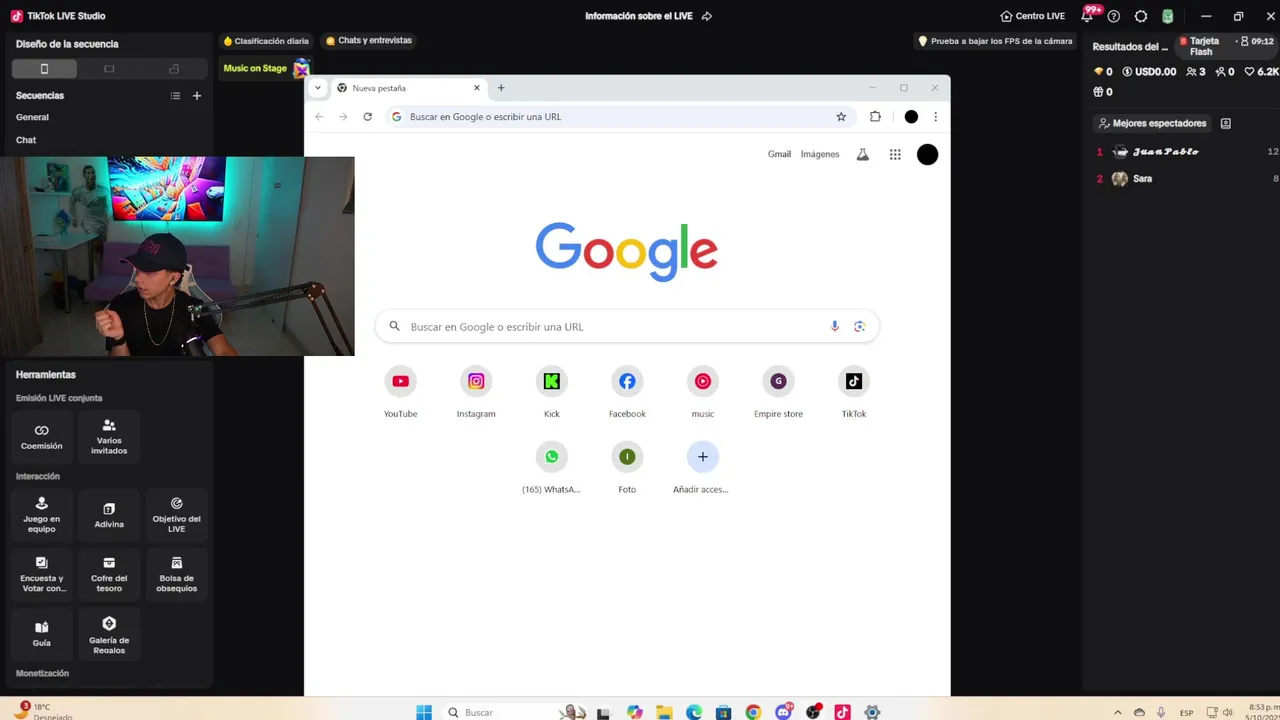Click the green profile avatar in title bar
The image size is (1280, 720).
tap(1168, 16)
